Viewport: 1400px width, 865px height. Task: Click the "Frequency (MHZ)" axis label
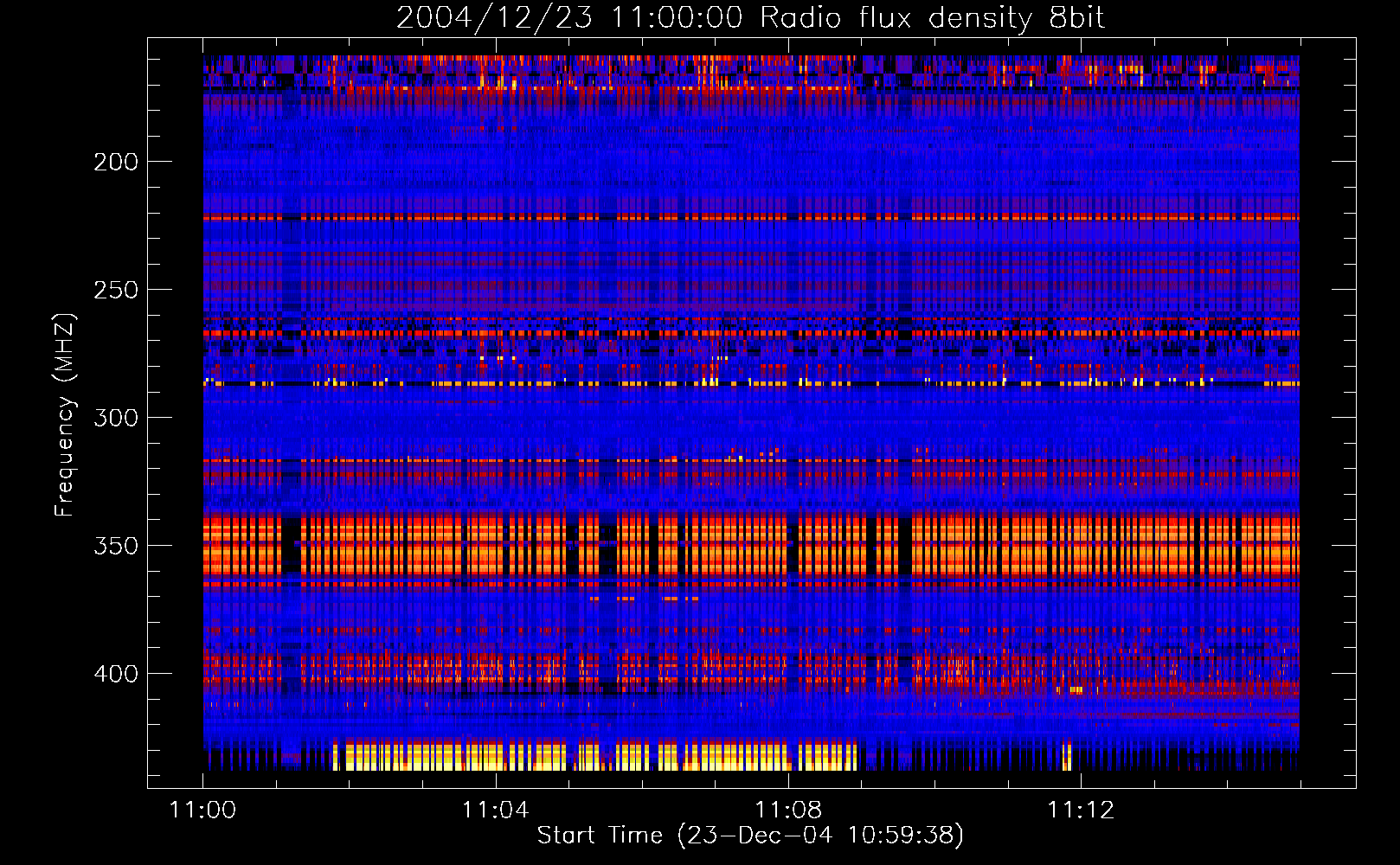point(65,415)
